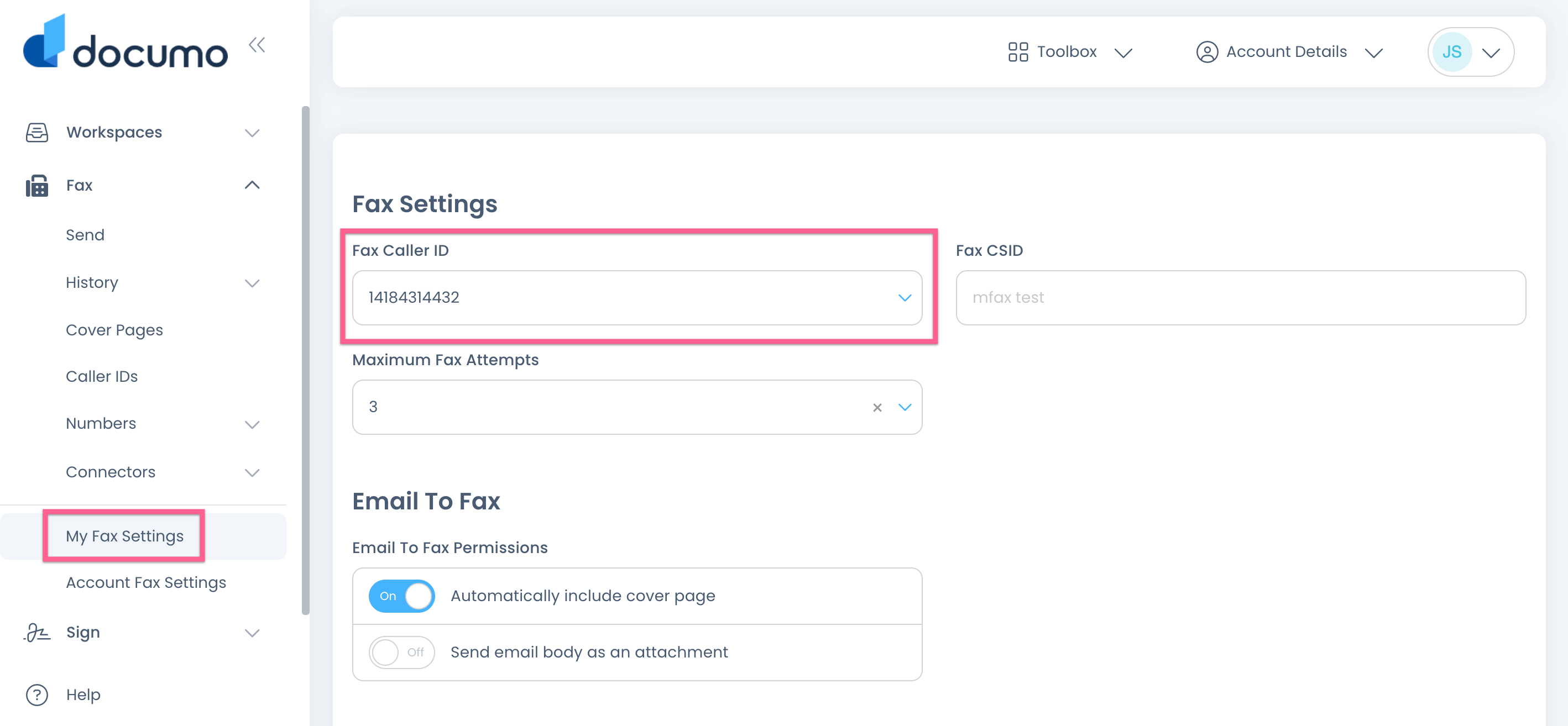The width and height of the screenshot is (1568, 726).
Task: Open Account Fax Settings
Action: 146,582
